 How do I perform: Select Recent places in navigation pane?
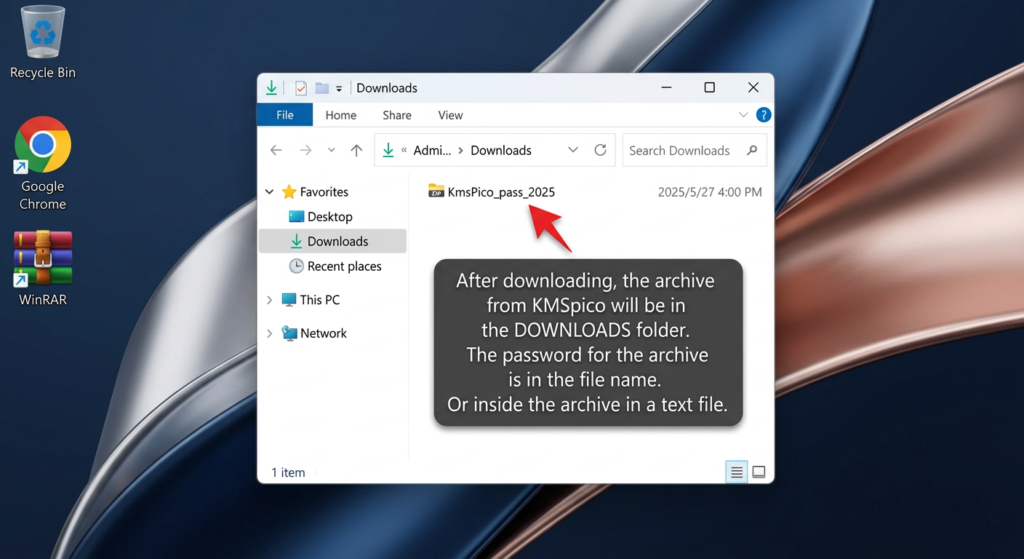pyautogui.click(x=335, y=266)
